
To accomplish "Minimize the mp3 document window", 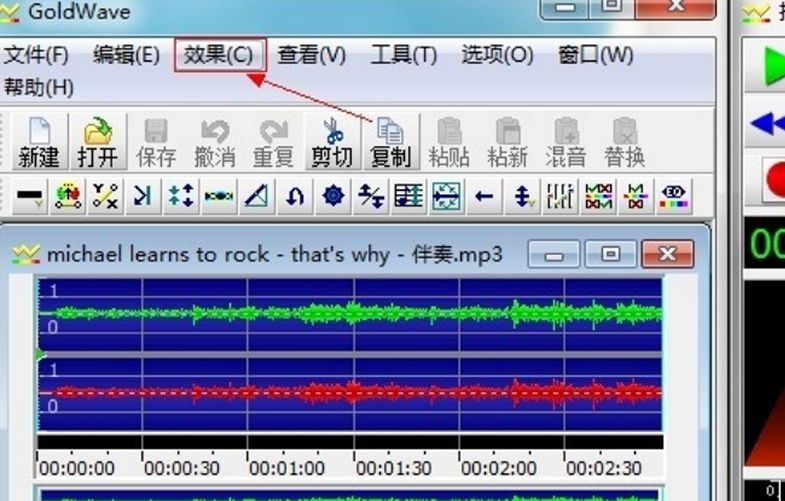I will (x=554, y=255).
